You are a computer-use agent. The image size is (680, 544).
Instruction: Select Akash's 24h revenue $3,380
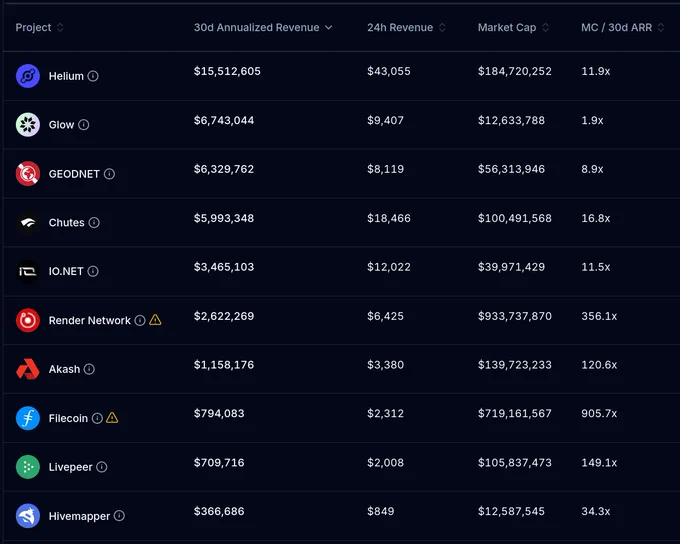pyautogui.click(x=385, y=364)
